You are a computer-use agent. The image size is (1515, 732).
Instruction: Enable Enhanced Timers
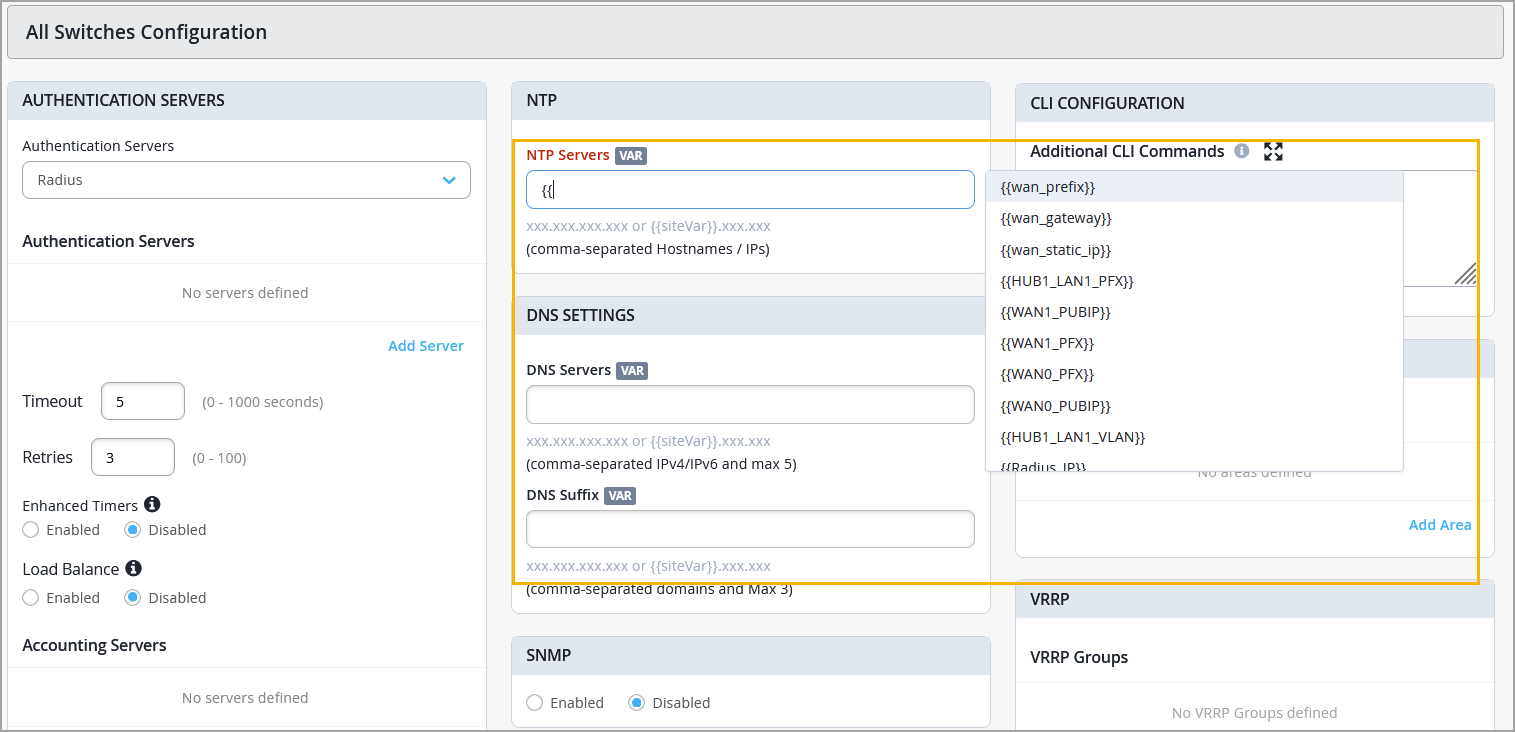point(31,530)
